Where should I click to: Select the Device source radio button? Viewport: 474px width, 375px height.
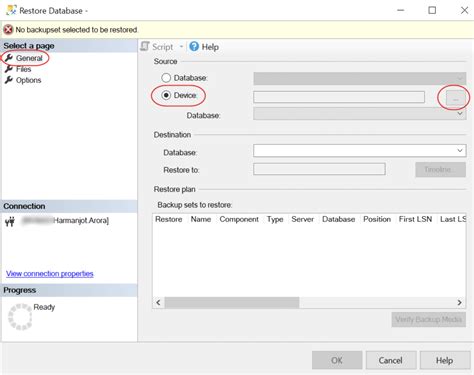(166, 95)
